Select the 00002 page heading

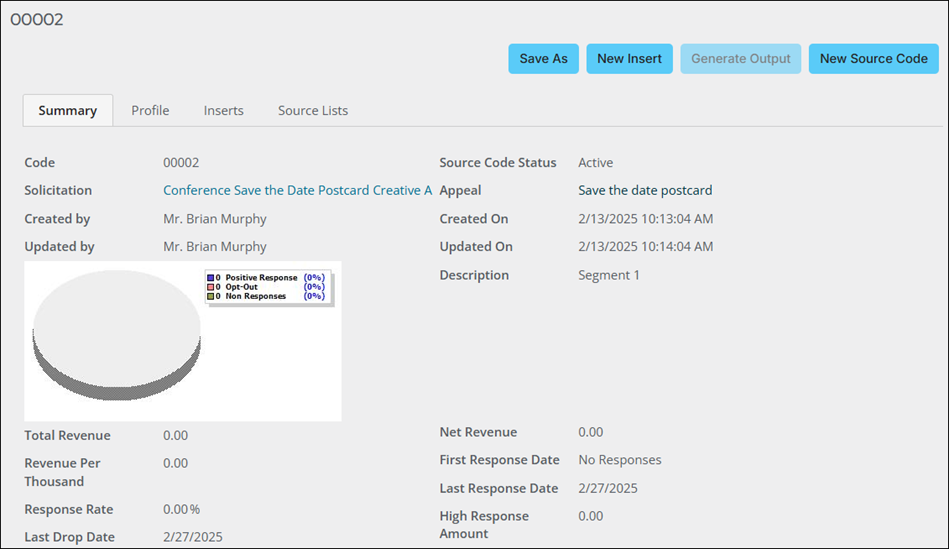coord(37,19)
